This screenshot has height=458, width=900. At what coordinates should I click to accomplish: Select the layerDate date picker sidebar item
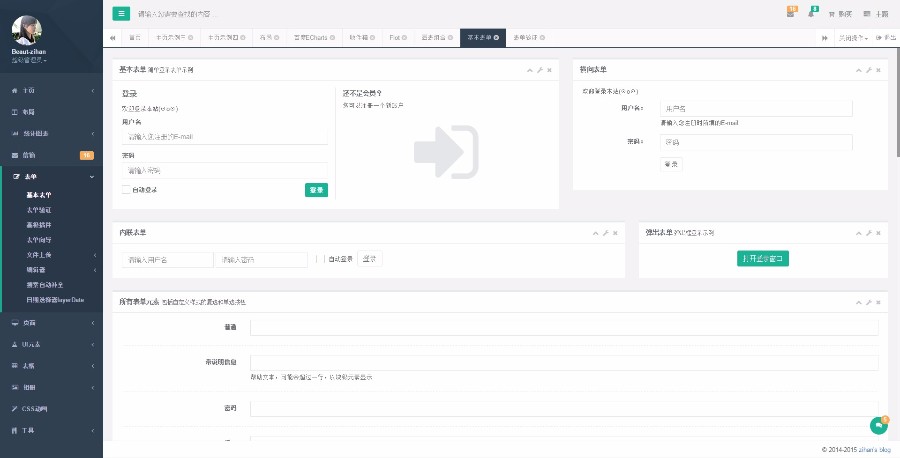coord(55,300)
